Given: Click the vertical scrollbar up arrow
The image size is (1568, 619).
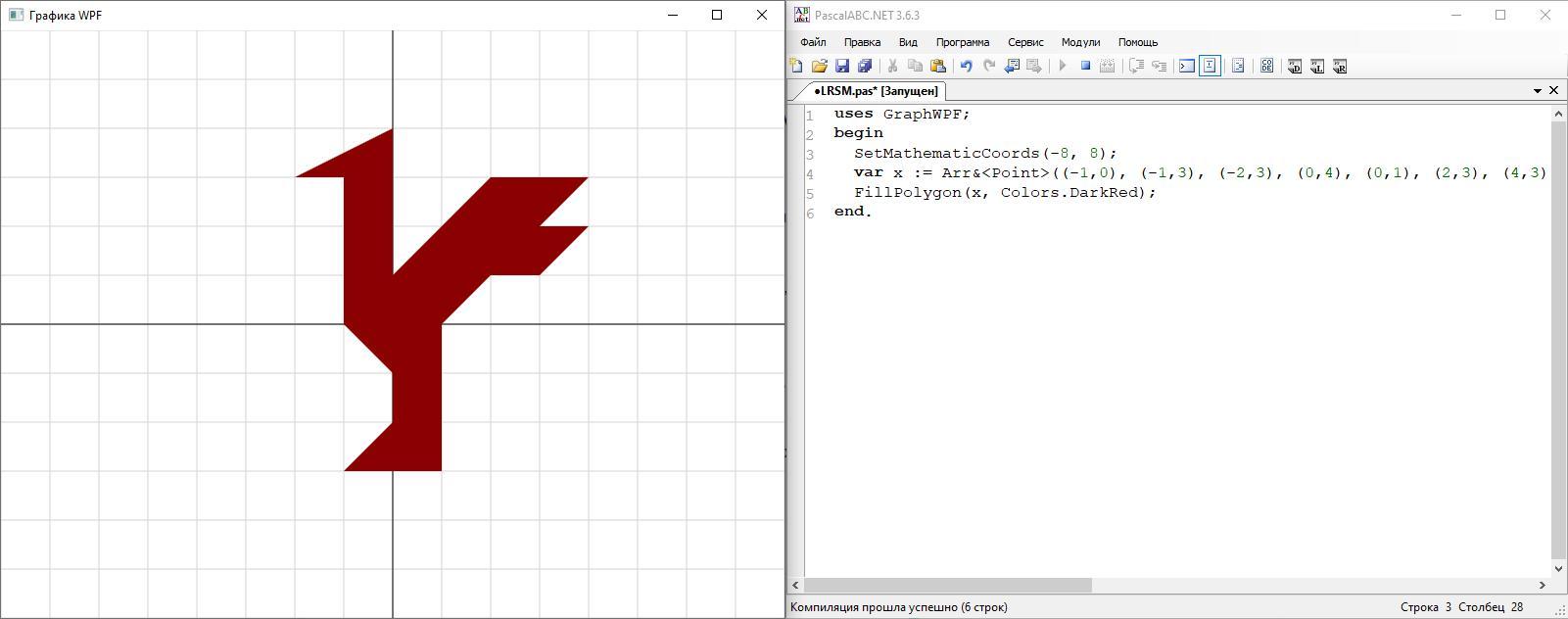Looking at the screenshot, I should tap(1558, 114).
